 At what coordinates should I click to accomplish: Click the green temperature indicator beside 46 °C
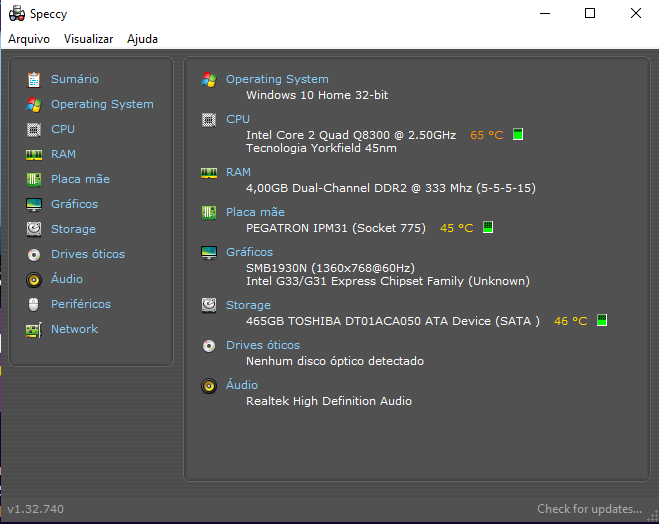coord(602,320)
